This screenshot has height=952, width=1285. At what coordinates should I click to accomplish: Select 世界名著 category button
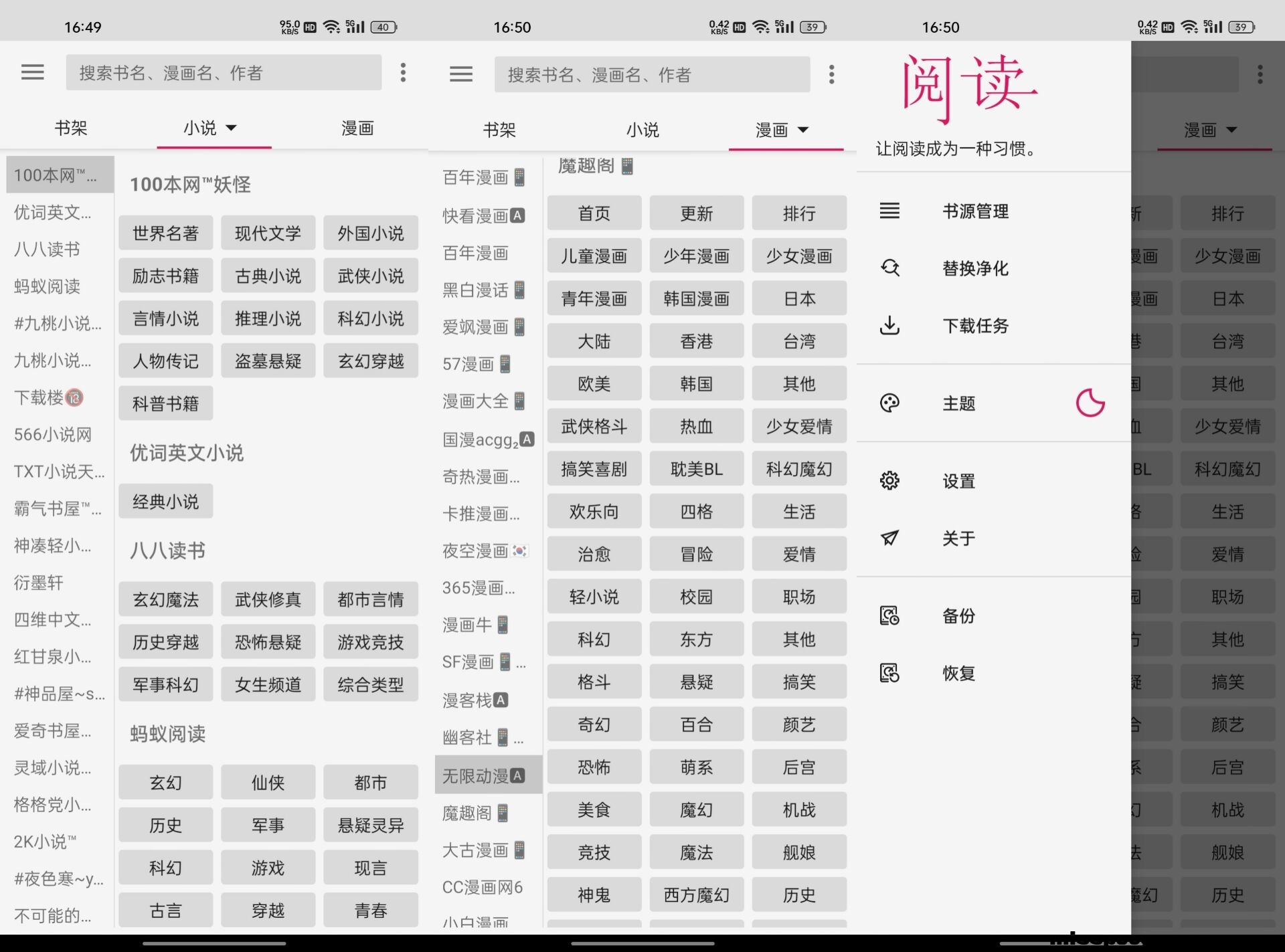pyautogui.click(x=165, y=233)
